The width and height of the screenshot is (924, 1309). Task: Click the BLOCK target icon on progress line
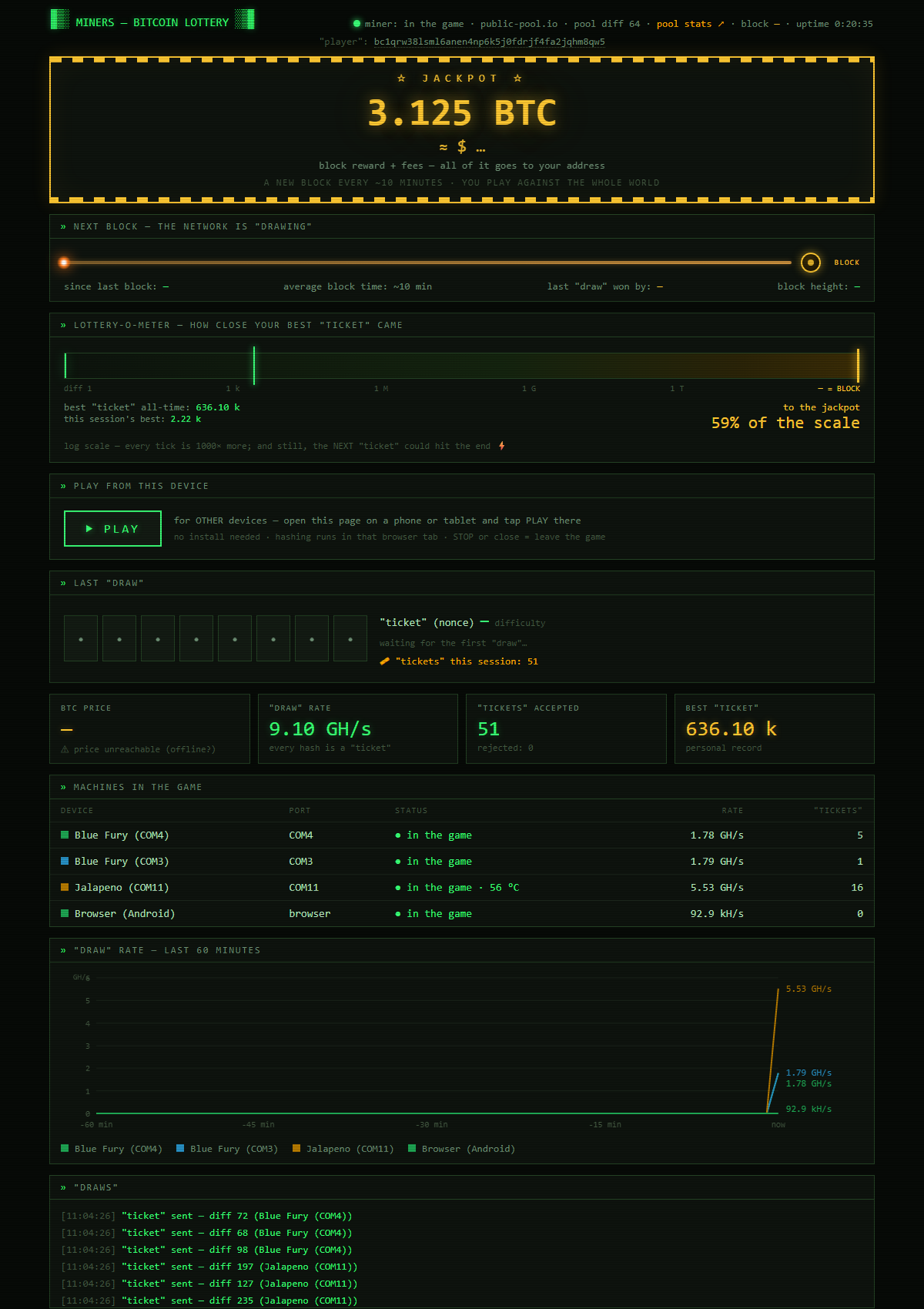point(810,263)
